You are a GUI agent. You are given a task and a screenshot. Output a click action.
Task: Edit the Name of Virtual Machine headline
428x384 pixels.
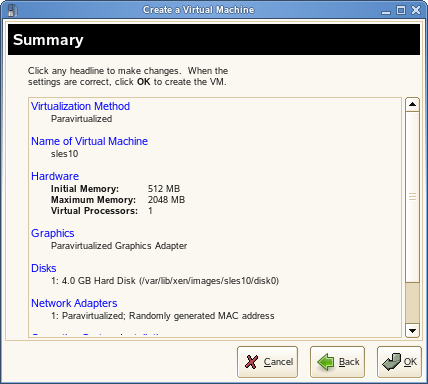pyautogui.click(x=89, y=141)
